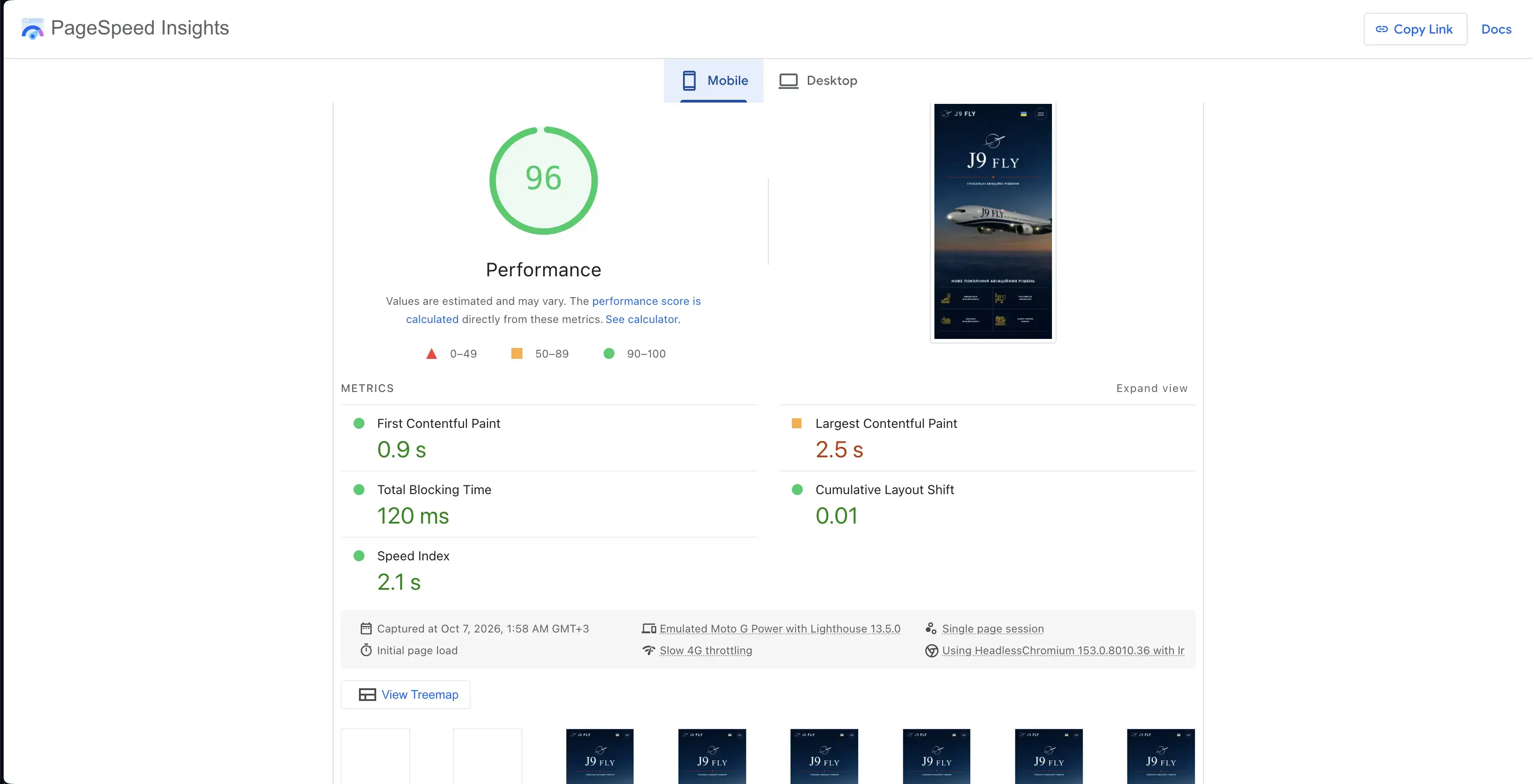
Task: Click the wifi icon before Slow 4G throttling
Action: click(649, 650)
